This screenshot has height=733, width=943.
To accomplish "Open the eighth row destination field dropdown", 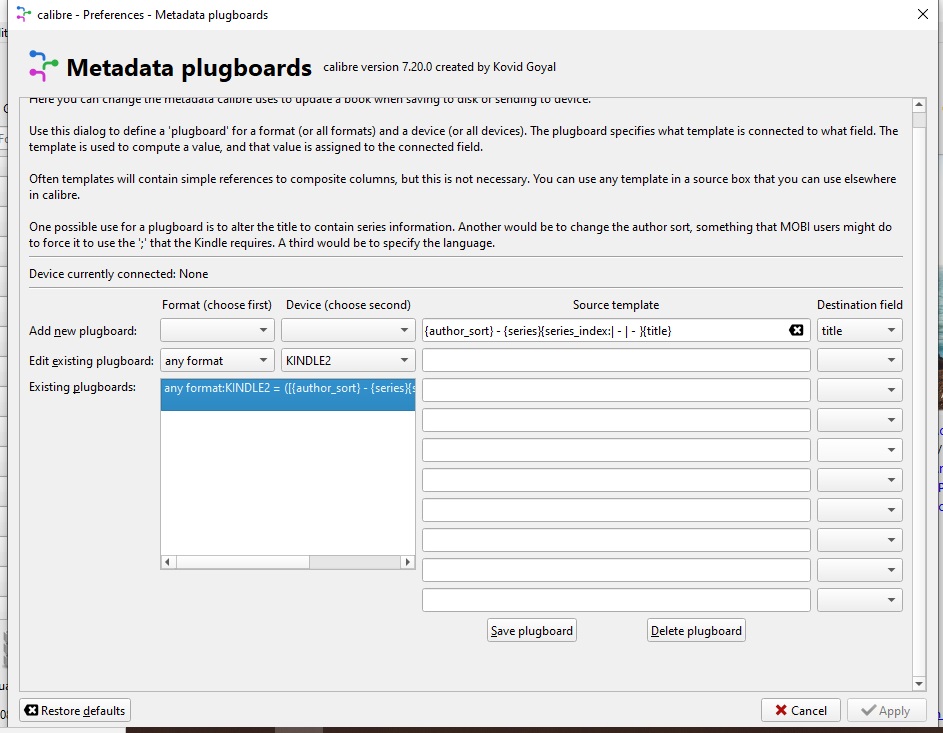I will tap(859, 540).
